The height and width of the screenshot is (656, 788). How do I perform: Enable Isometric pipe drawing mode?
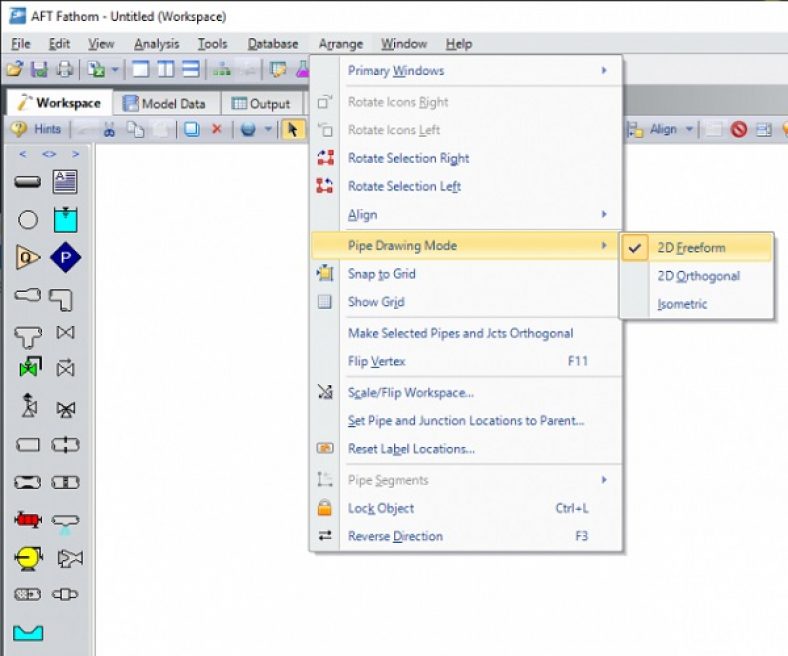pos(682,304)
